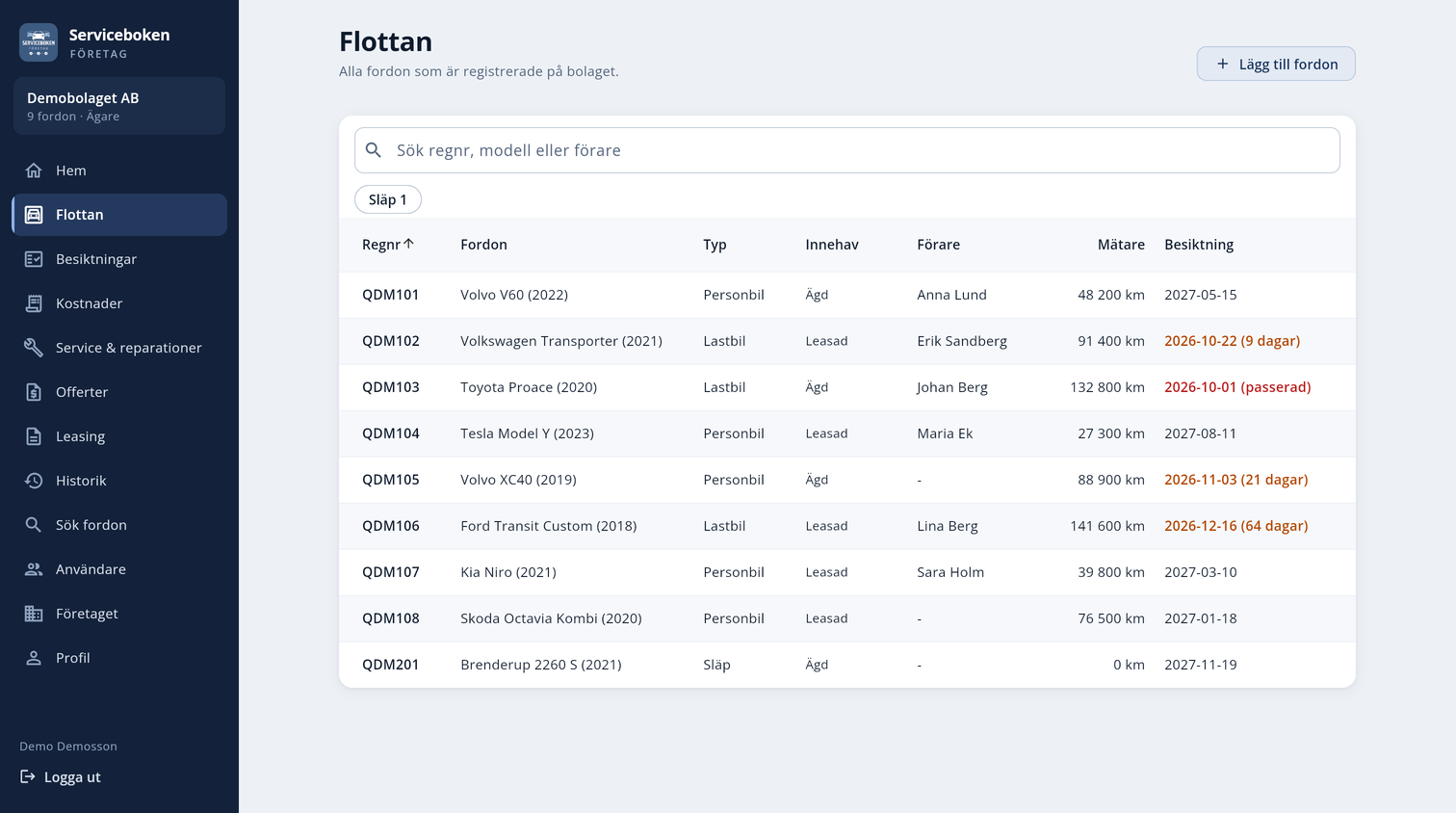Image resolution: width=1456 pixels, height=813 pixels.
Task: Click the Serviceboken logo icon
Action: tap(39, 42)
